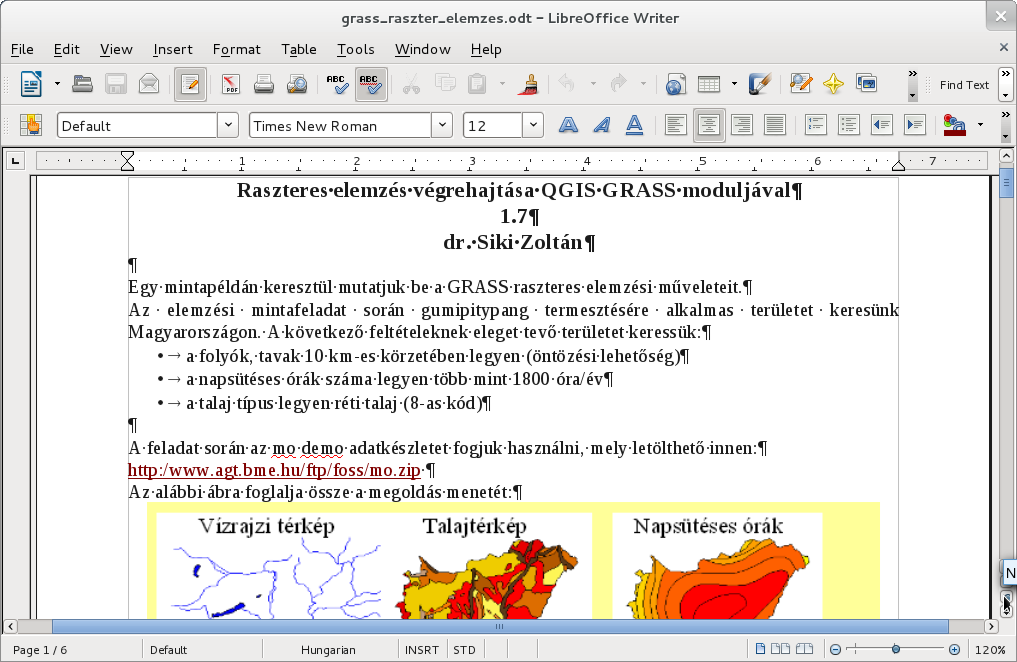The width and height of the screenshot is (1017, 662).
Task: Open the Edit menu
Action: pyautogui.click(x=66, y=49)
